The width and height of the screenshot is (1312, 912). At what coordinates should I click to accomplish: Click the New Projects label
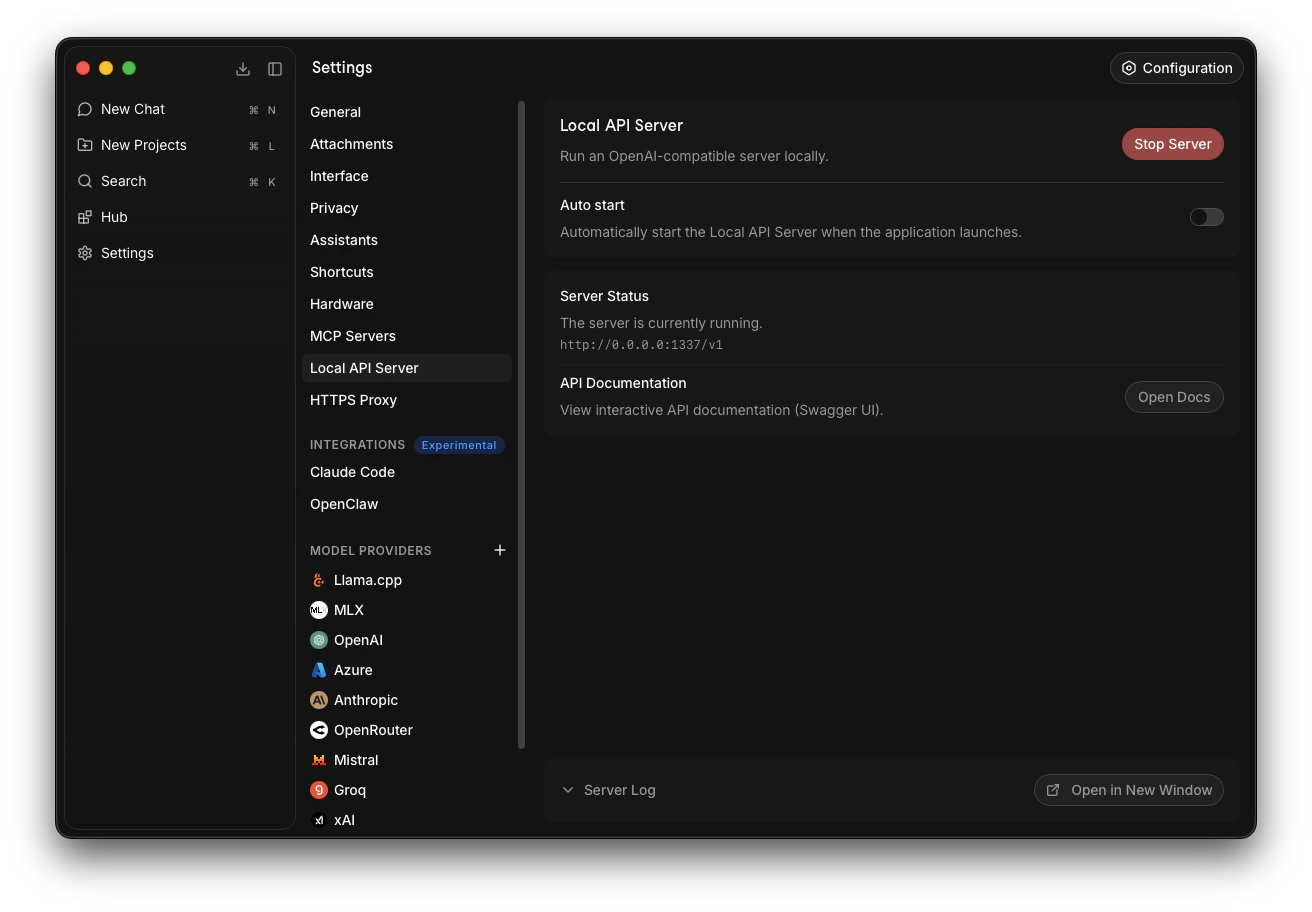click(144, 145)
